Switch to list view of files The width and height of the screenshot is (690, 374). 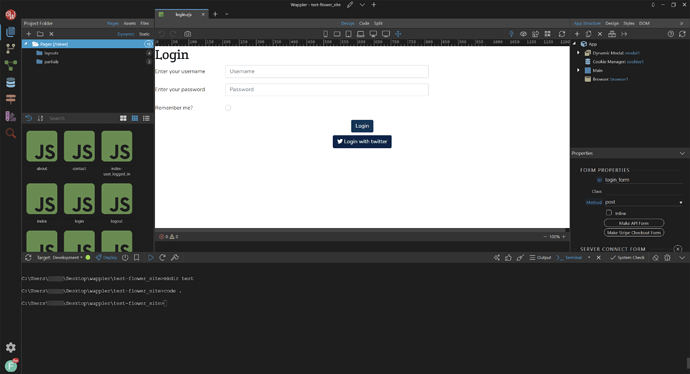tap(146, 118)
